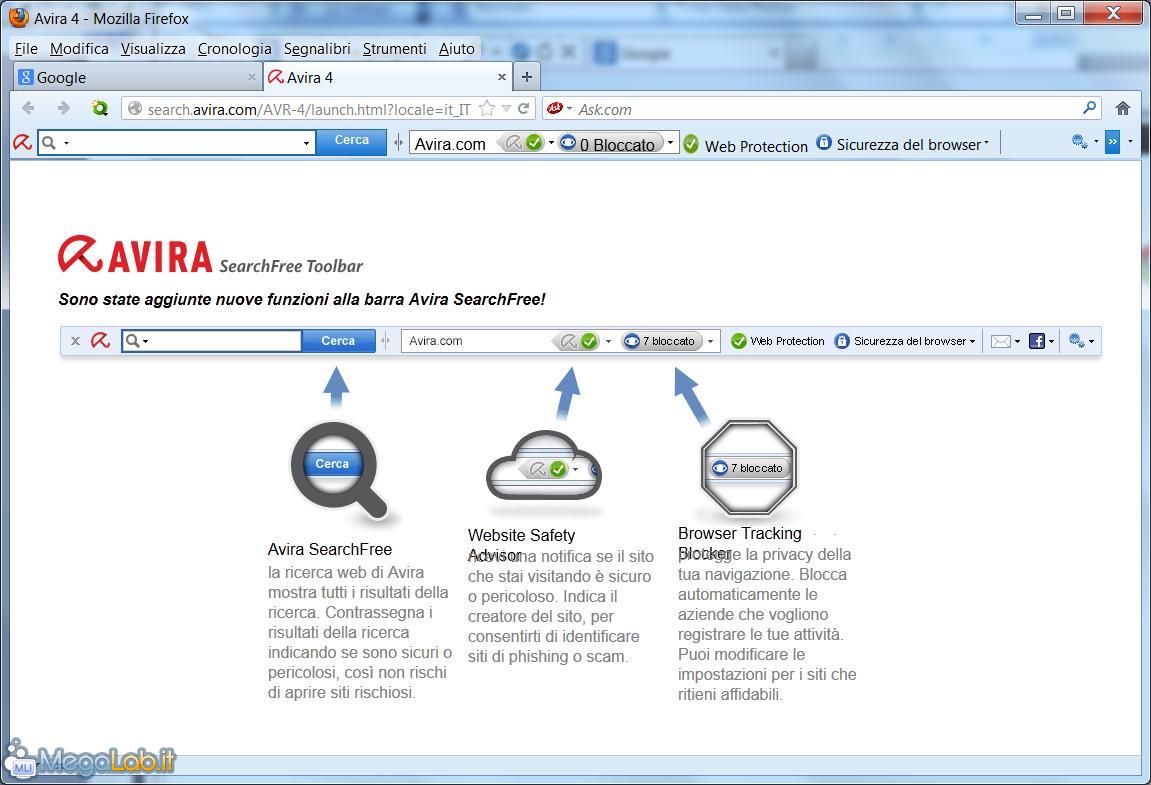Click the site identity globe in the address bar
The image size is (1151, 785).
pyautogui.click(x=134, y=109)
